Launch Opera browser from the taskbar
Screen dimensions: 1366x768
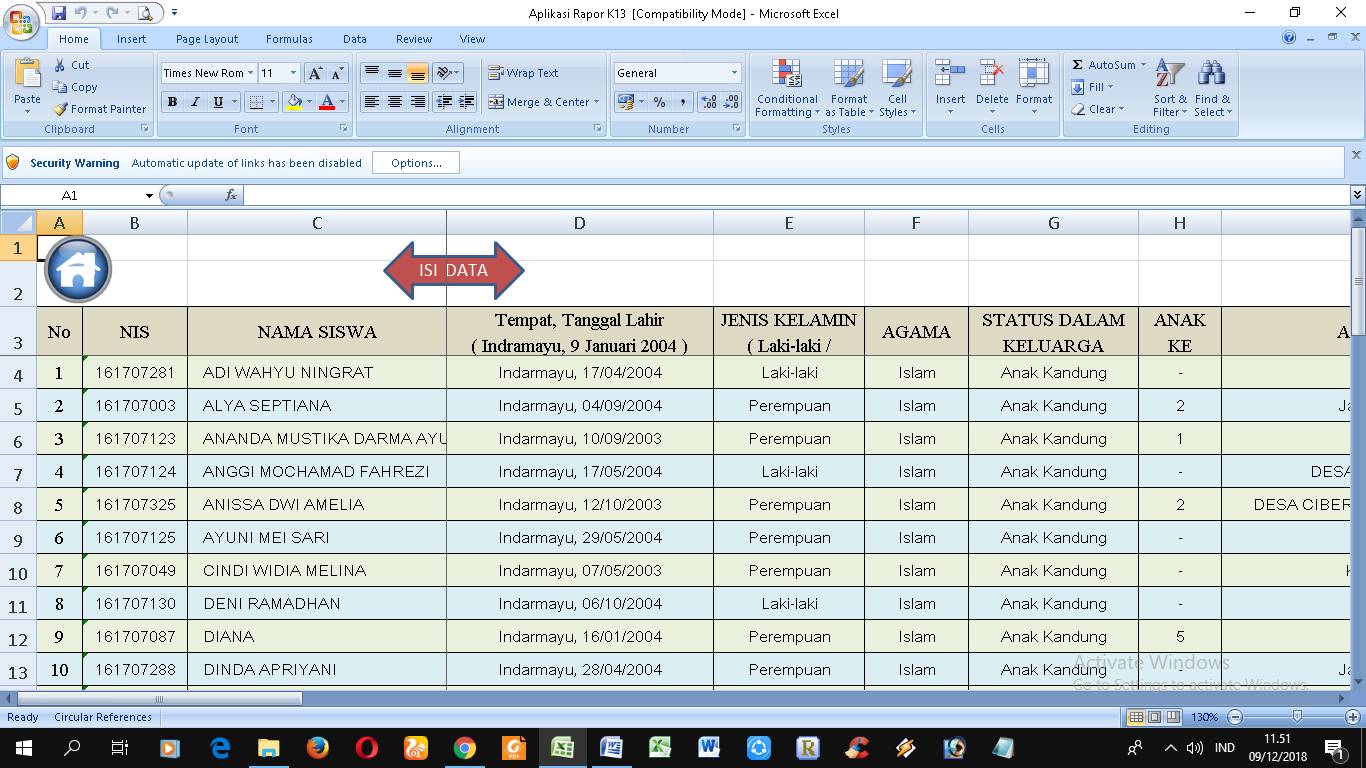click(x=367, y=747)
